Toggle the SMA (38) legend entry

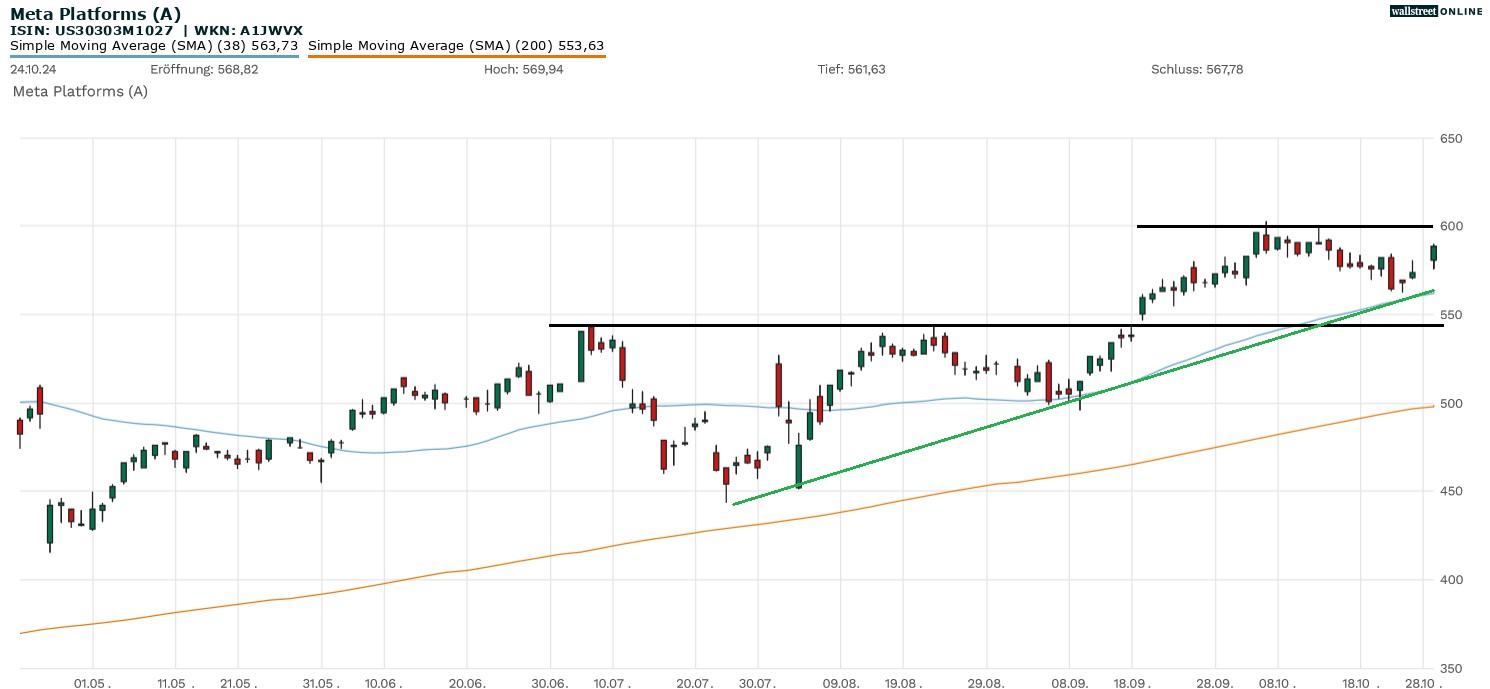click(x=154, y=46)
